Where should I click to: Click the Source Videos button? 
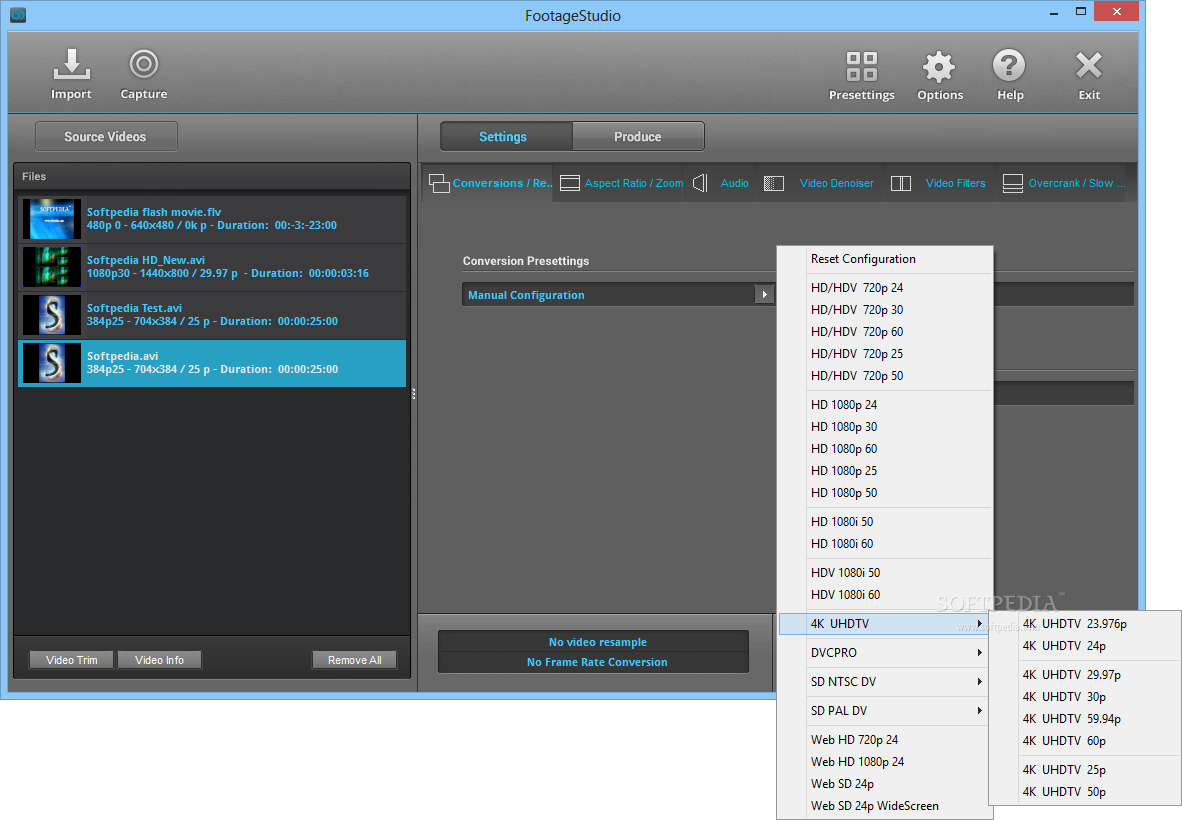106,136
